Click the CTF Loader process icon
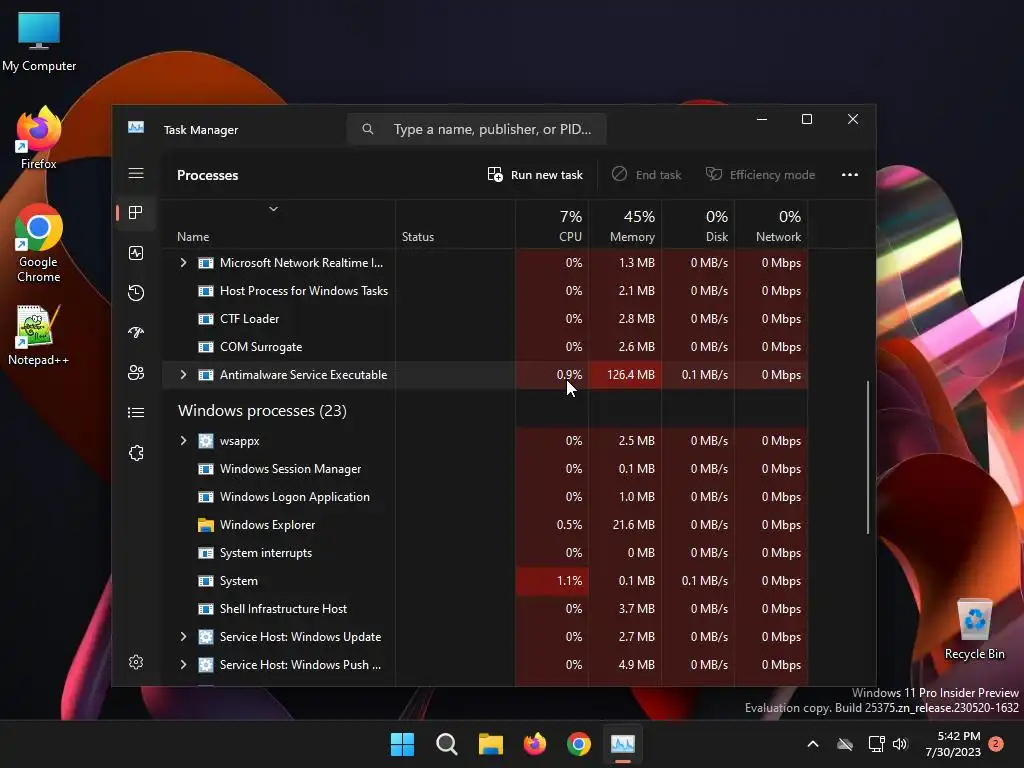The width and height of the screenshot is (1024, 768). pos(206,319)
